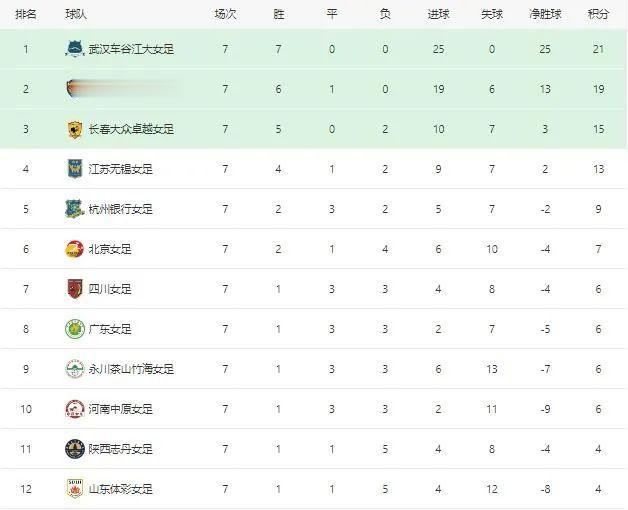628x510 pixels.
Task: Click the blurred second-place team logo
Action: [x=72, y=89]
